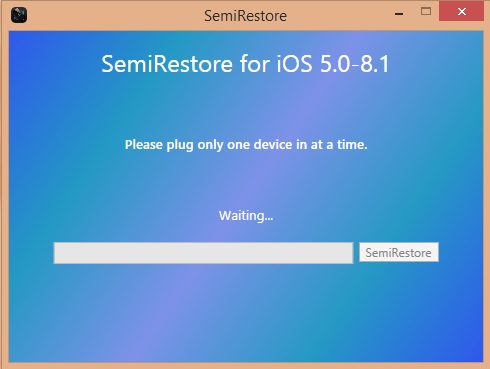This screenshot has height=369, width=490.
Task: Click 'Please plug only one device' message
Action: tap(246, 145)
